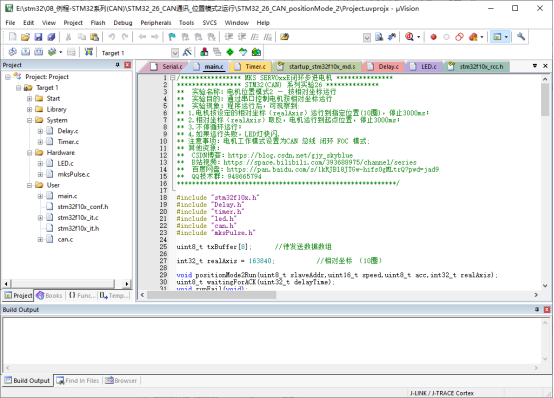Viewport: 554px width, 398px height.
Task: Expand the Start folder
Action: pyautogui.click(x=30, y=98)
